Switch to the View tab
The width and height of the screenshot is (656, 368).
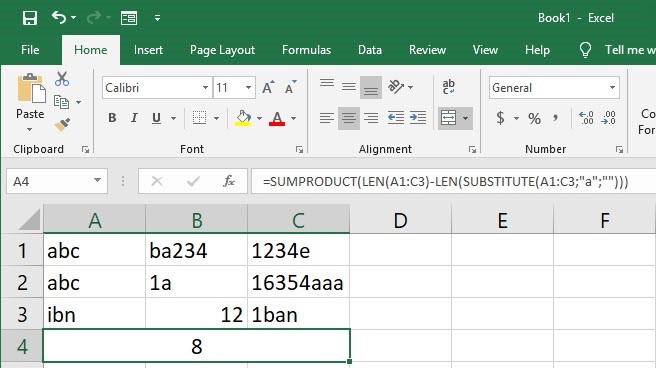[485, 50]
